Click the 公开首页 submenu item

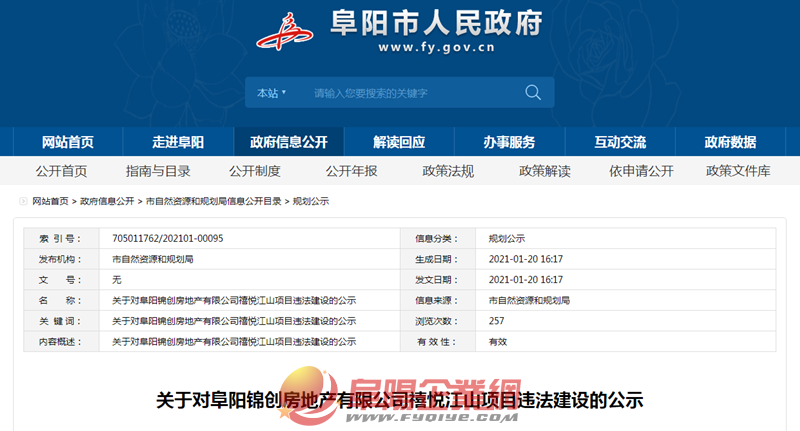coord(61,171)
